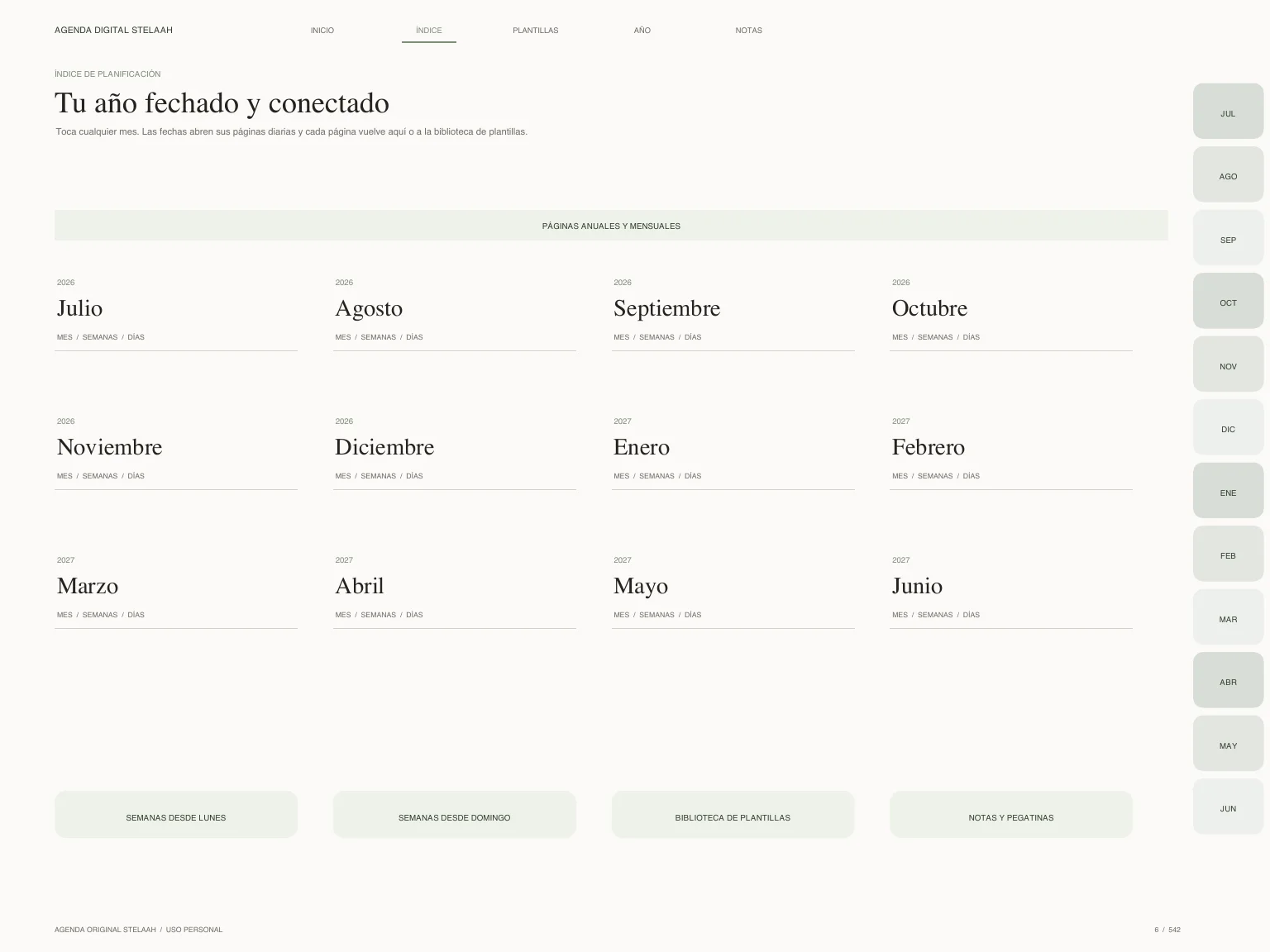Click DÍAS link under Agosto
The width and height of the screenshot is (1270, 952).
coord(415,337)
